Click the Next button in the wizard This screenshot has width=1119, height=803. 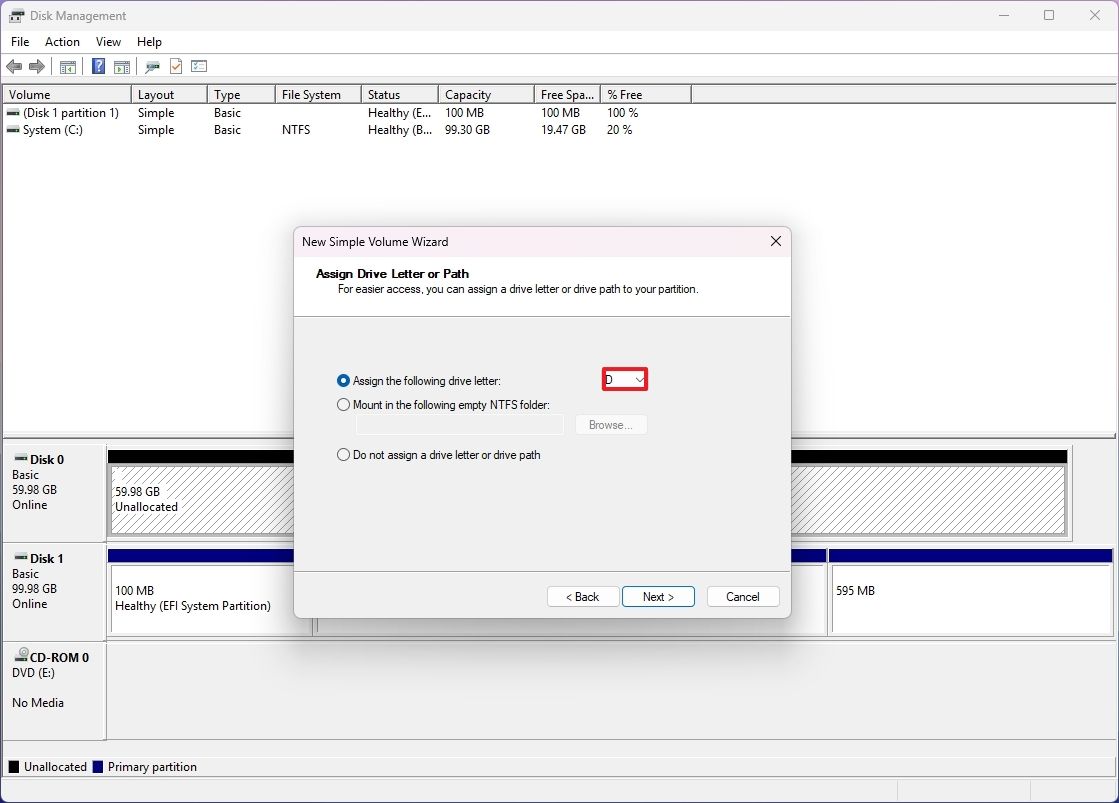click(x=658, y=596)
